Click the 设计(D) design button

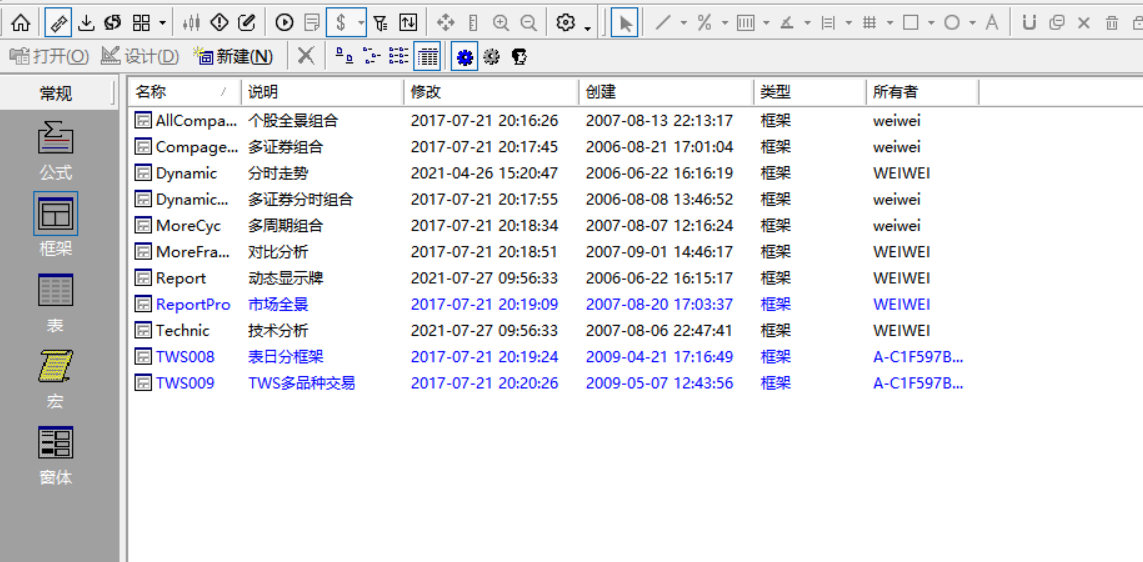tap(139, 56)
